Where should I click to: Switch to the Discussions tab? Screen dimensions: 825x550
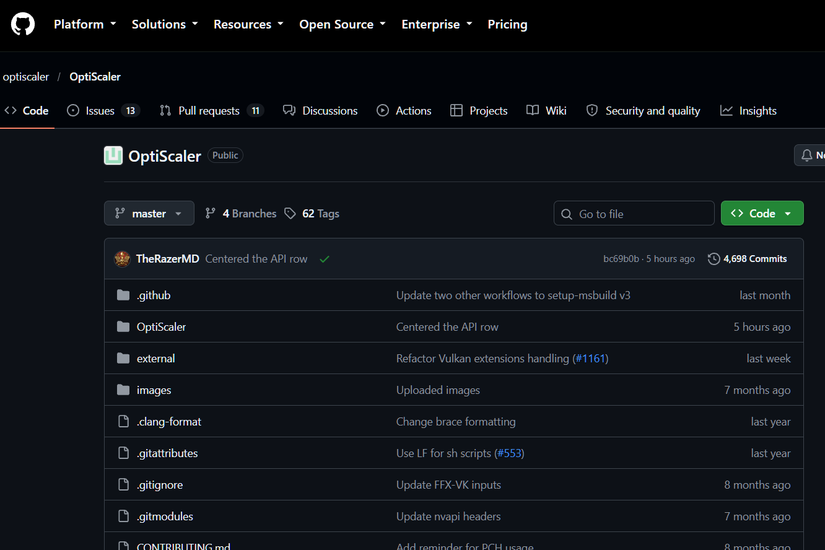pyautogui.click(x=320, y=111)
